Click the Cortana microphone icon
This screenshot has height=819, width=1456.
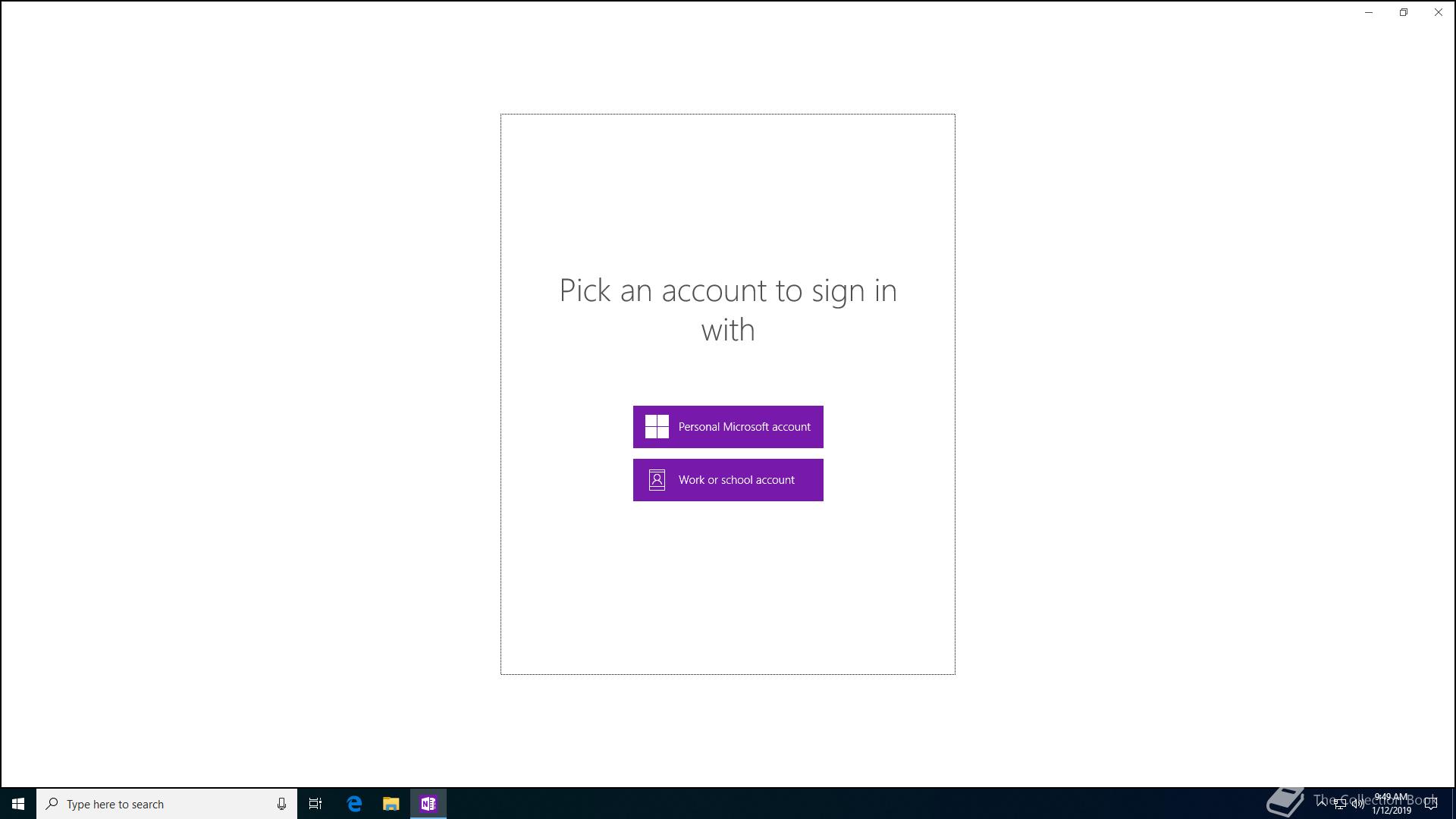coord(281,804)
